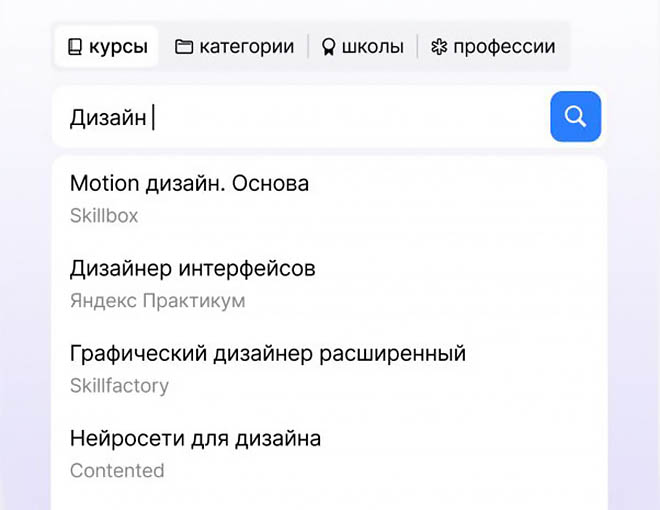Click the blank bottom of the suggestions list

[330, 497]
